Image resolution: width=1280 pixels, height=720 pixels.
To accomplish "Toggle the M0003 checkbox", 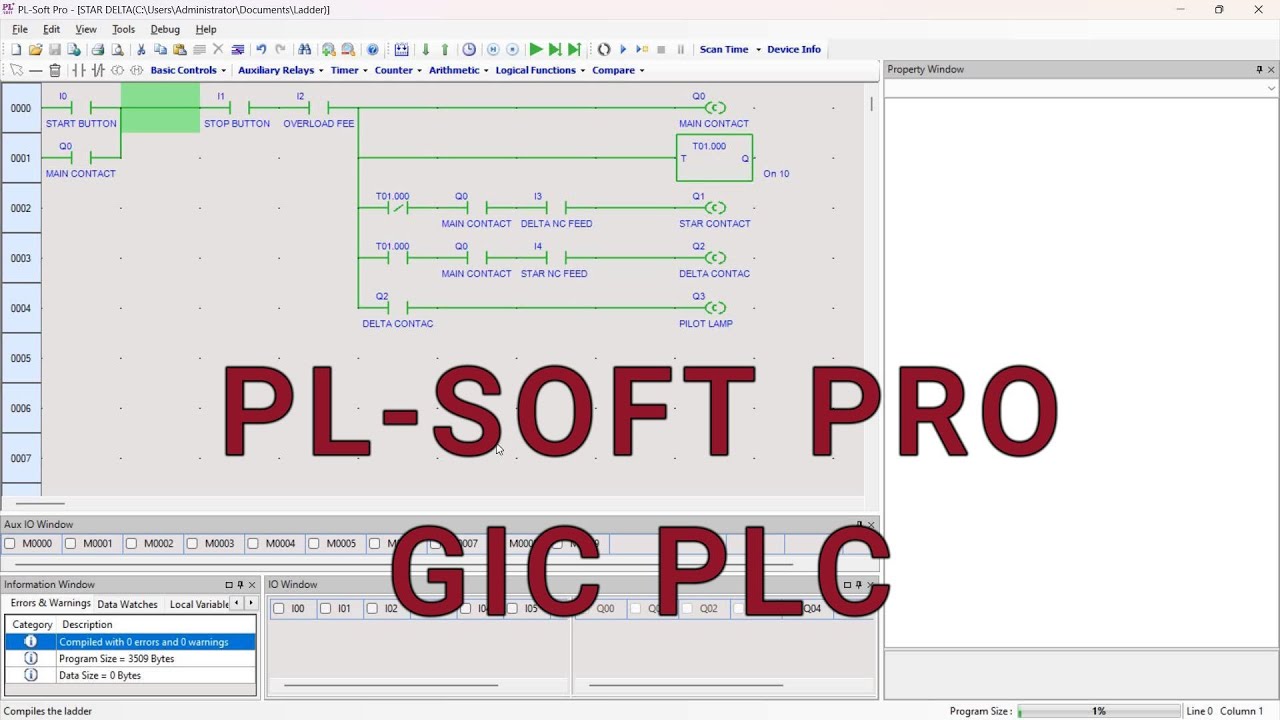I will pyautogui.click(x=192, y=544).
